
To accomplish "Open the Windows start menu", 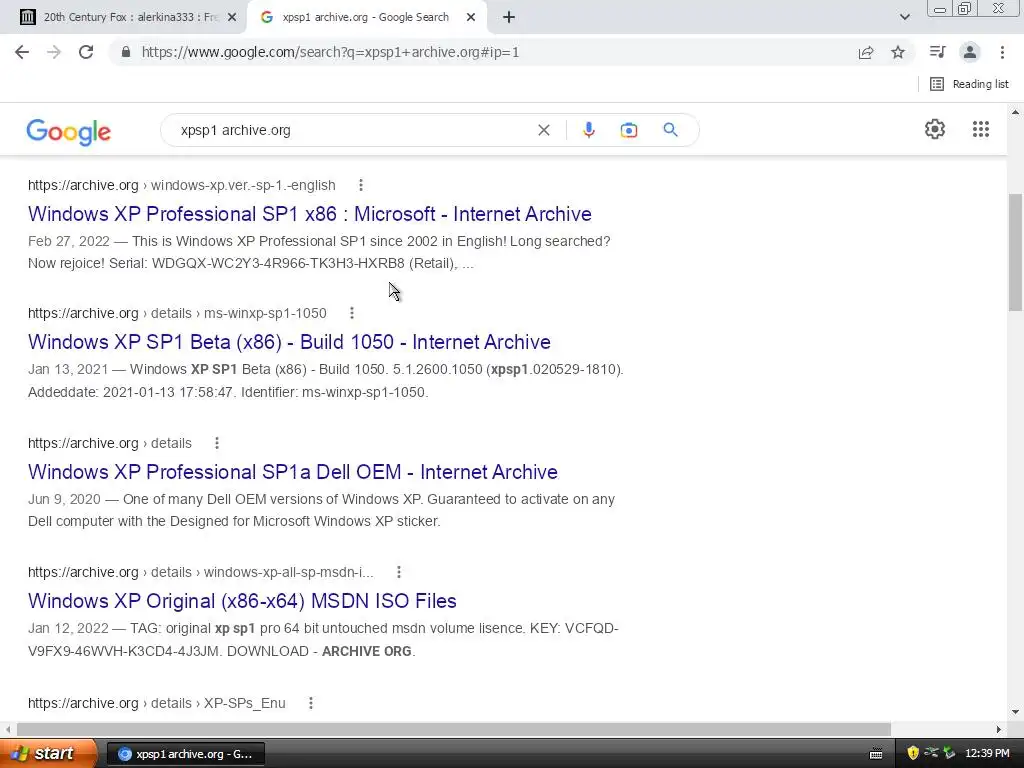I will coord(47,754).
